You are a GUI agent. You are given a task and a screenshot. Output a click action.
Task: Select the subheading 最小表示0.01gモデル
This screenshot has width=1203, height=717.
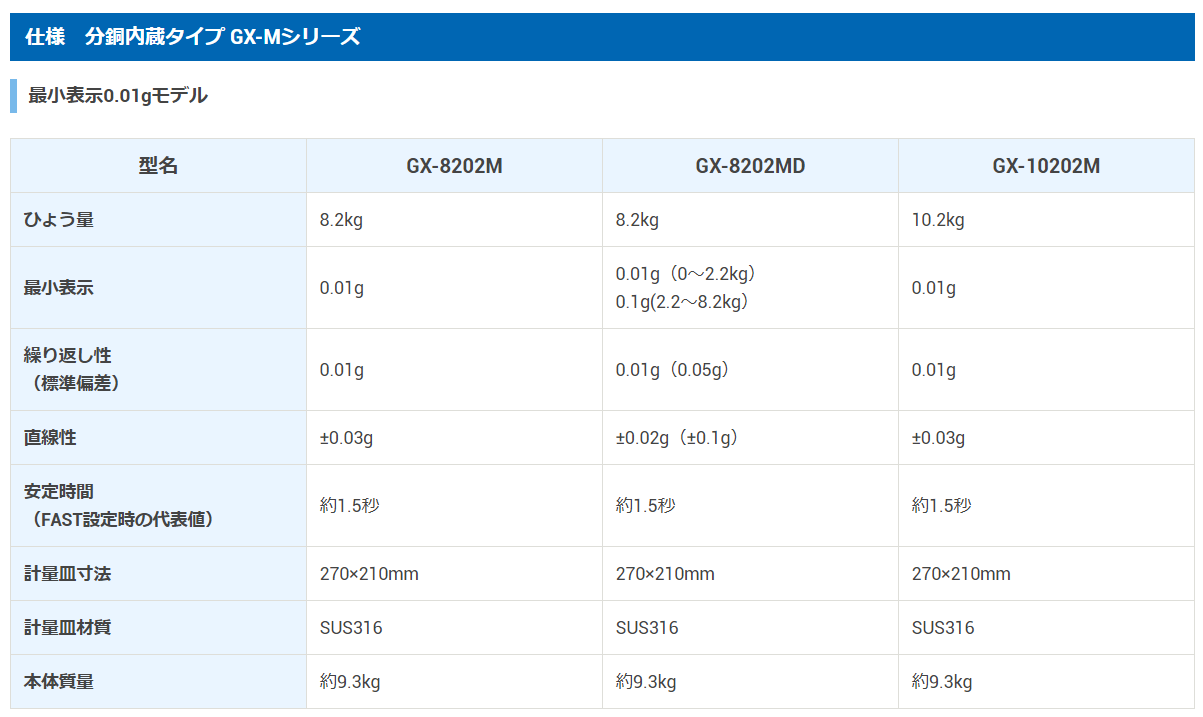coord(118,96)
